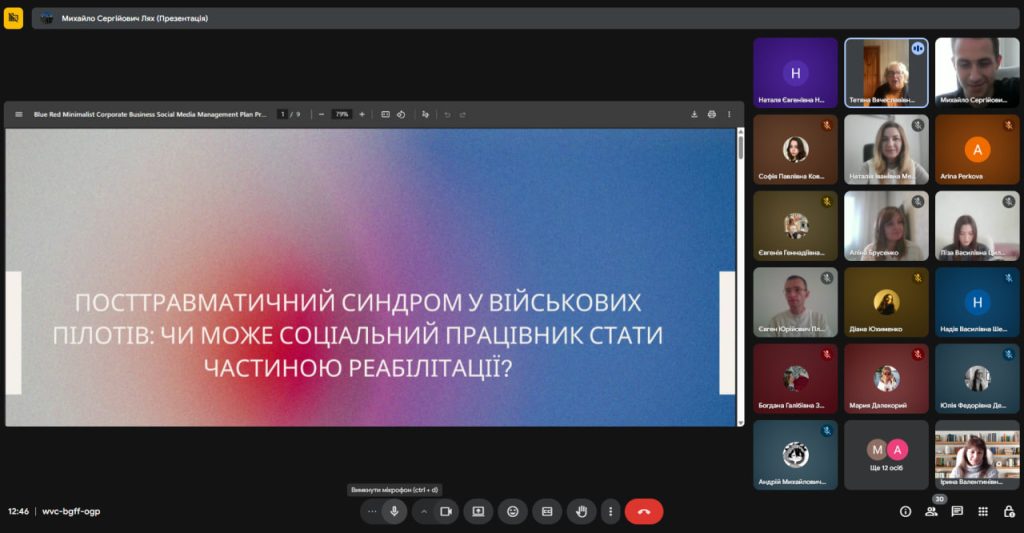Open the emoji reactions button
Image resolution: width=1024 pixels, height=533 pixels.
pos(513,511)
